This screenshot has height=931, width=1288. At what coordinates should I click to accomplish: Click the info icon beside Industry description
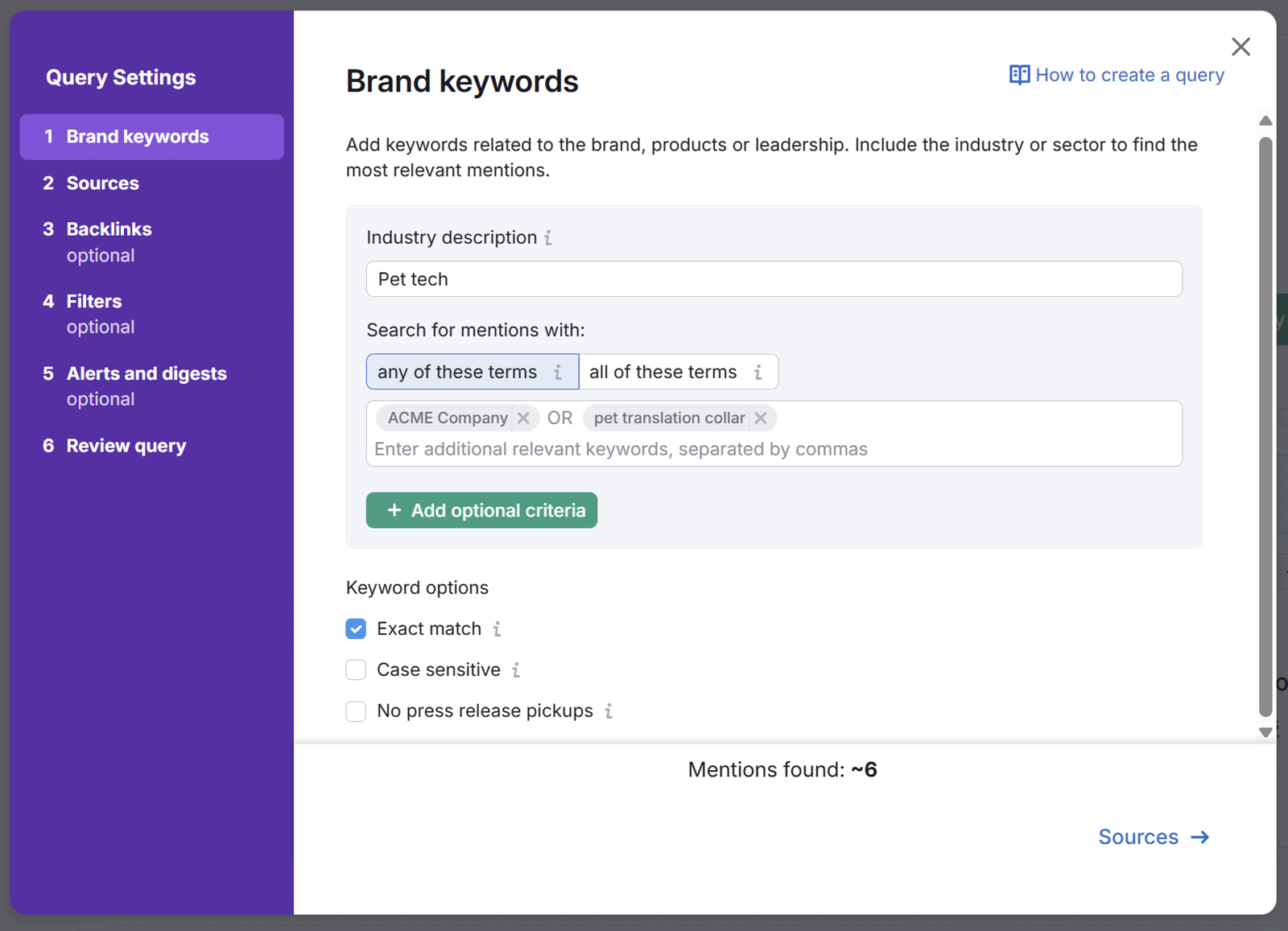pyautogui.click(x=548, y=237)
